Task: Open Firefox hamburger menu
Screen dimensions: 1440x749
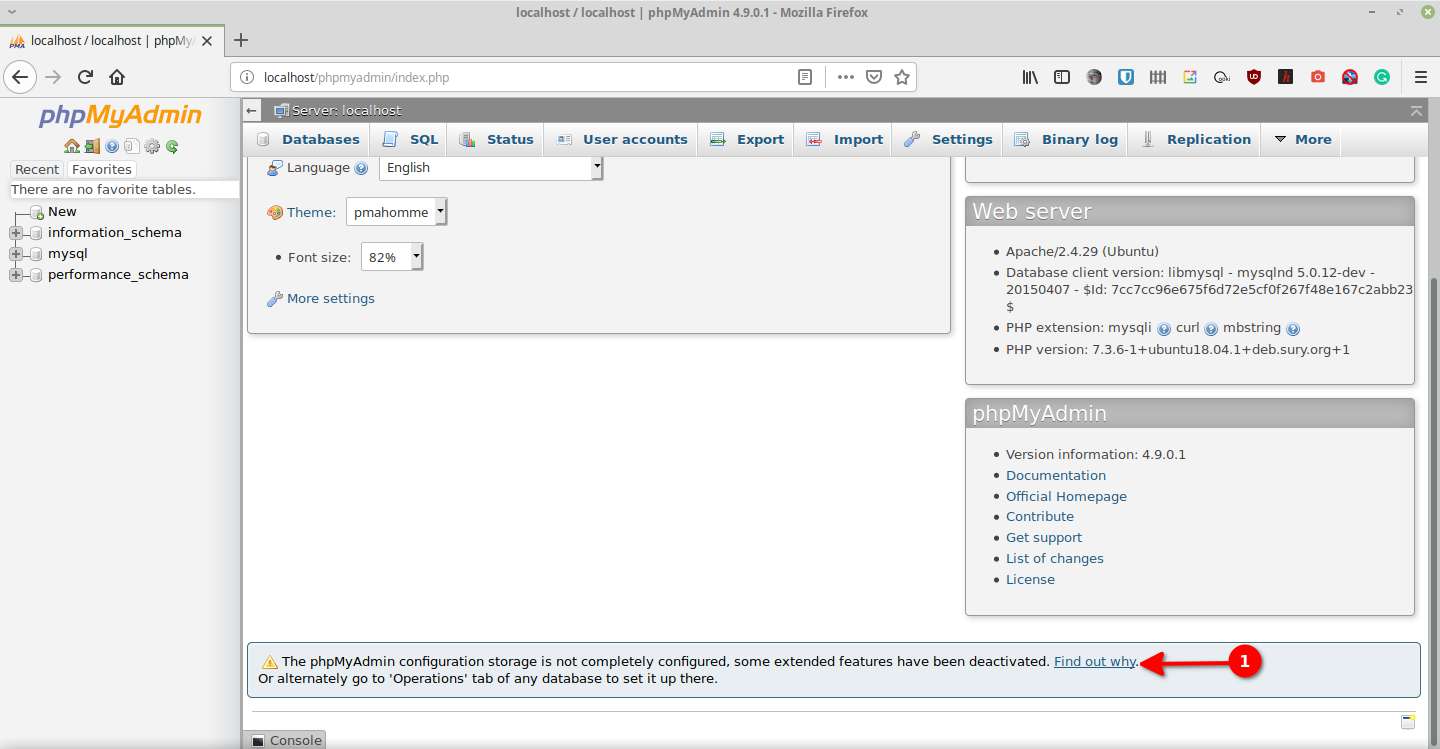Action: (x=1421, y=77)
